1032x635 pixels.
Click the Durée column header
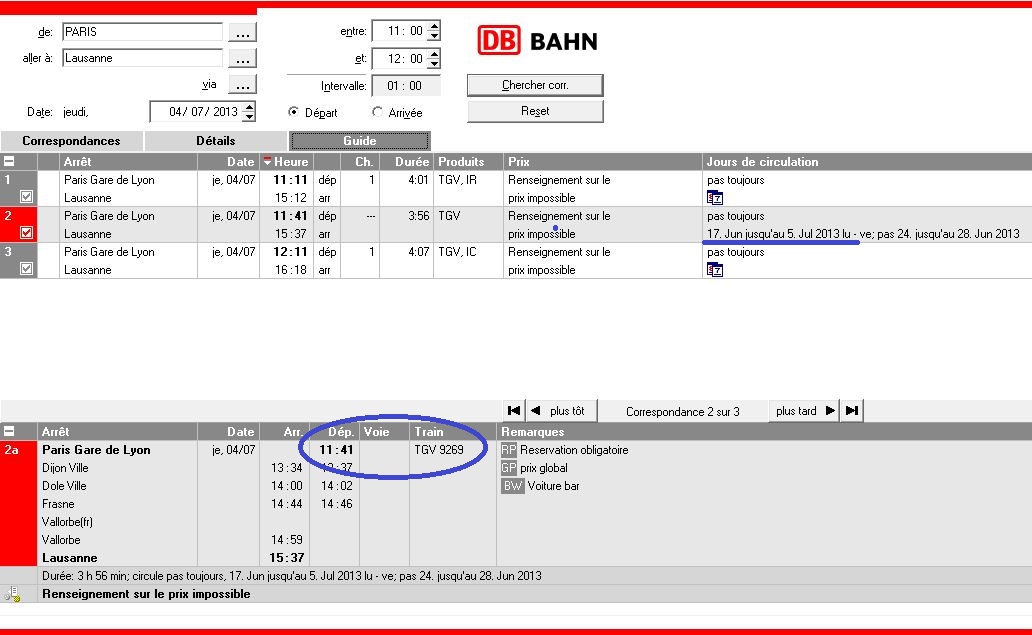coord(406,161)
